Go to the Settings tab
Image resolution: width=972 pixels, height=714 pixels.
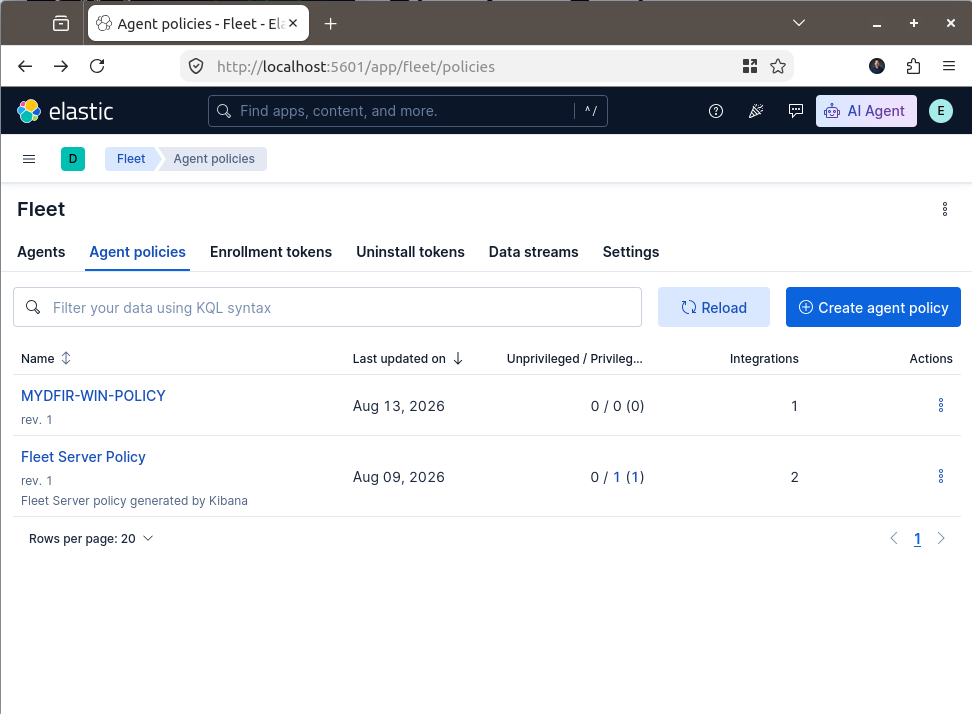click(630, 252)
